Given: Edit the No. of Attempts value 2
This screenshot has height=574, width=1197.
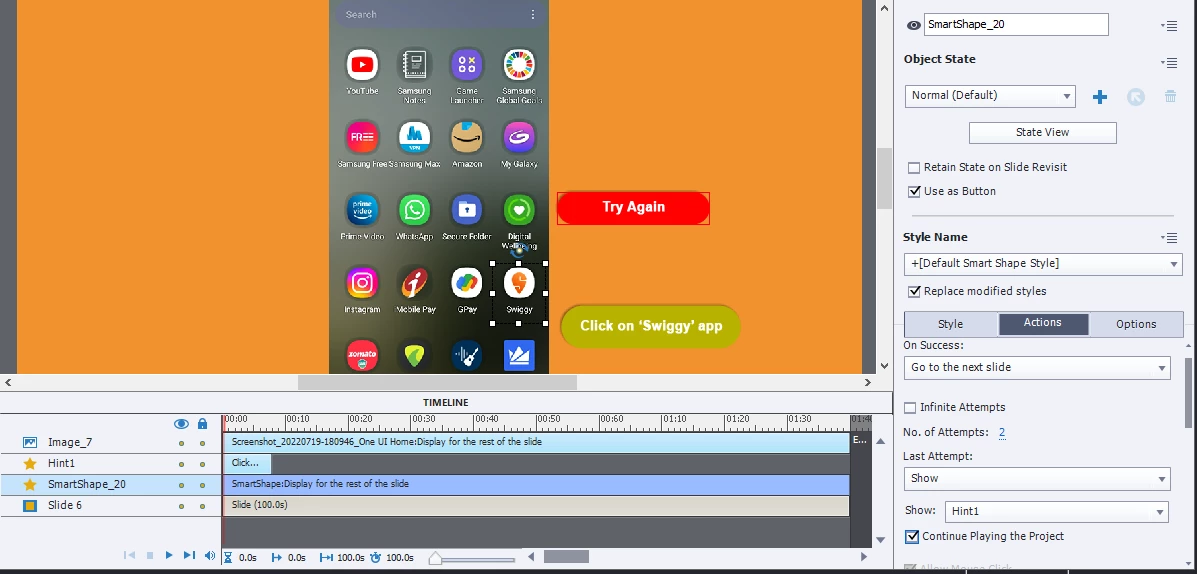Looking at the screenshot, I should pos(1002,433).
